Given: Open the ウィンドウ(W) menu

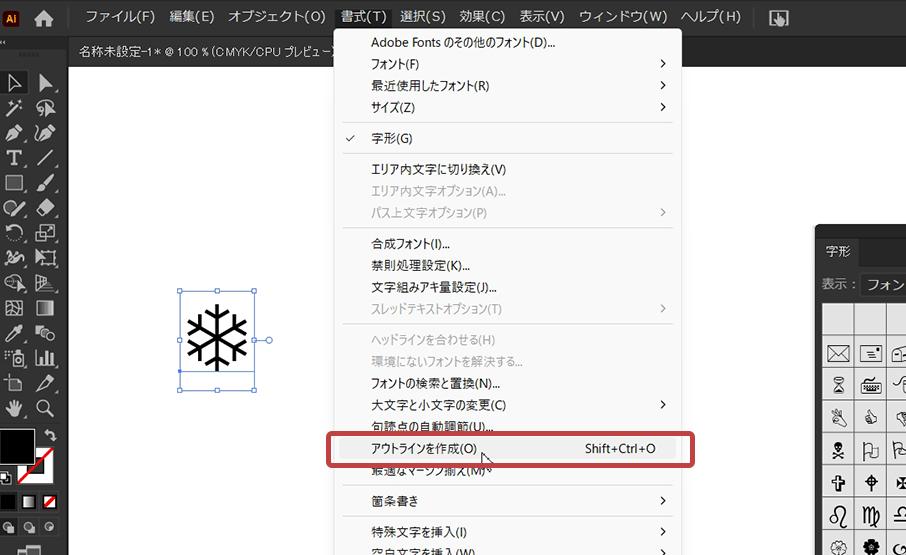Looking at the screenshot, I should point(623,17).
